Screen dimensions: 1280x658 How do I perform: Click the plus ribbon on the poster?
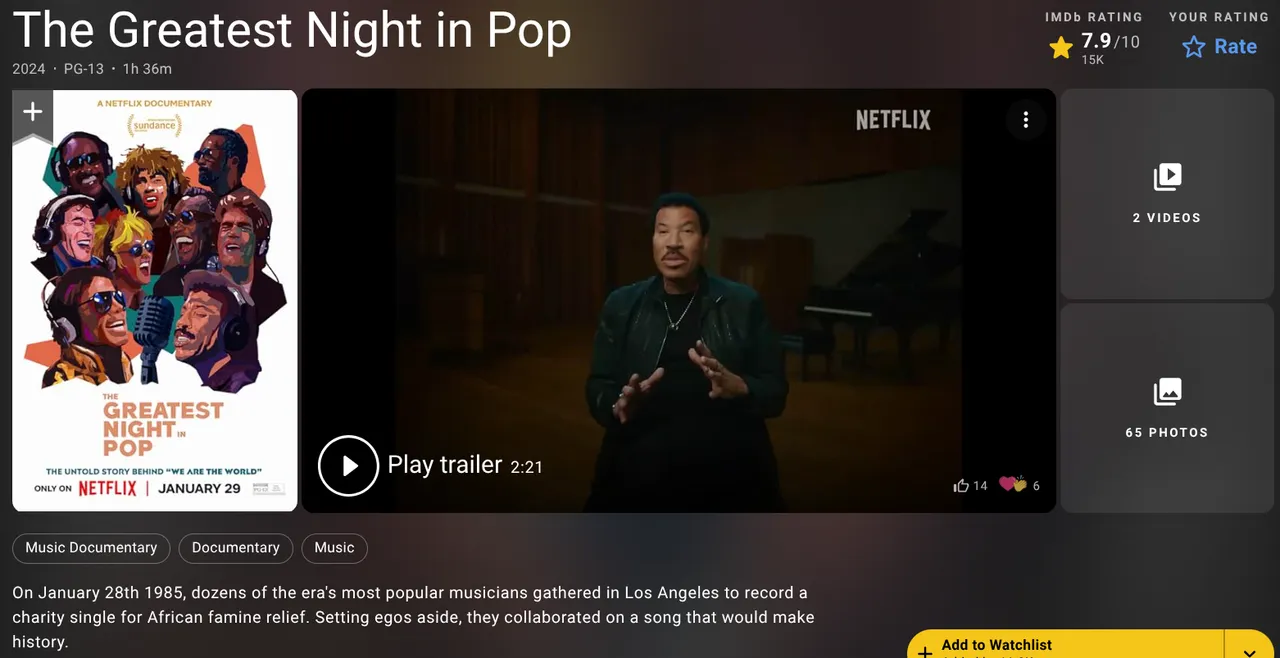pyautogui.click(x=32, y=114)
